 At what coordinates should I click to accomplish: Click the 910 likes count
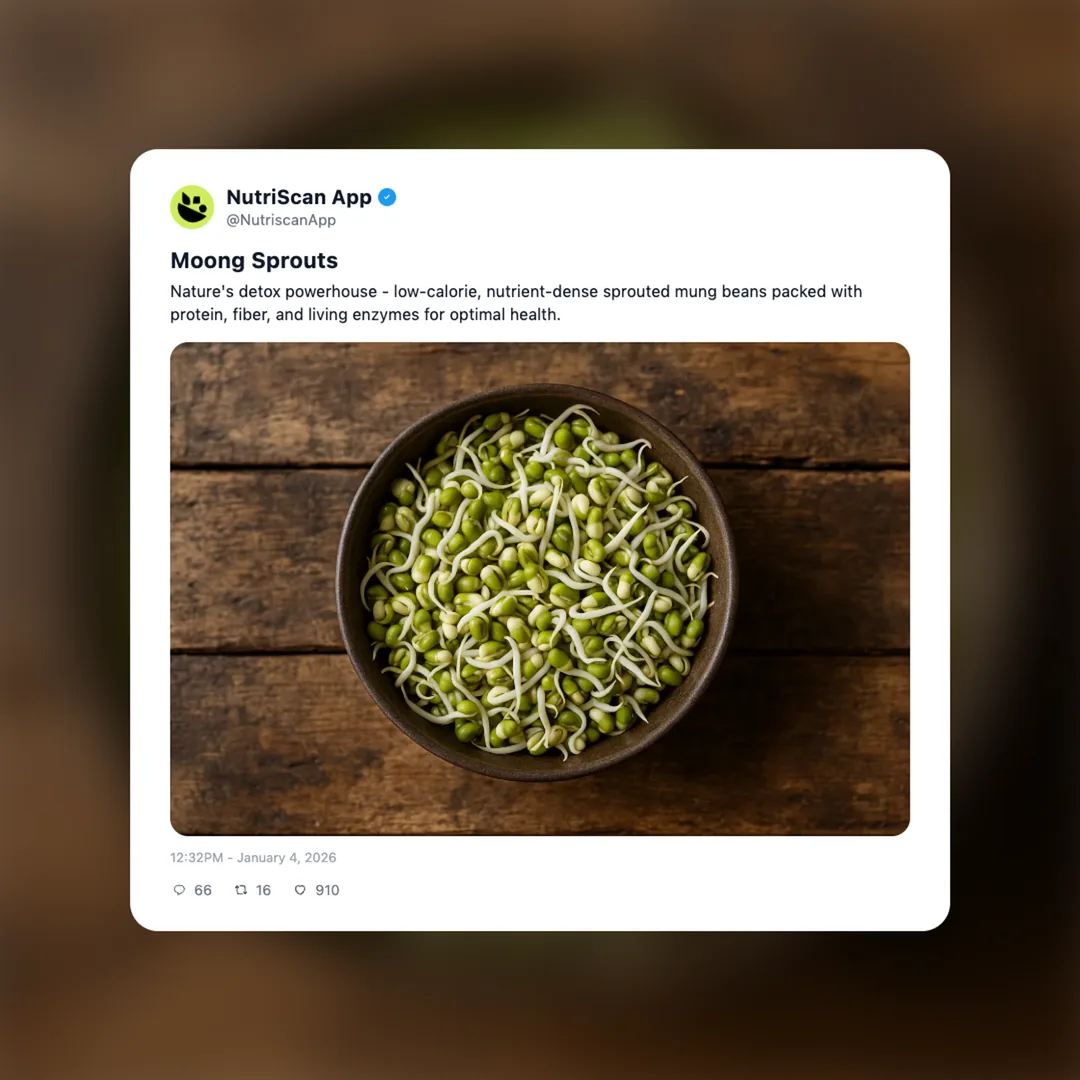pyautogui.click(x=327, y=890)
